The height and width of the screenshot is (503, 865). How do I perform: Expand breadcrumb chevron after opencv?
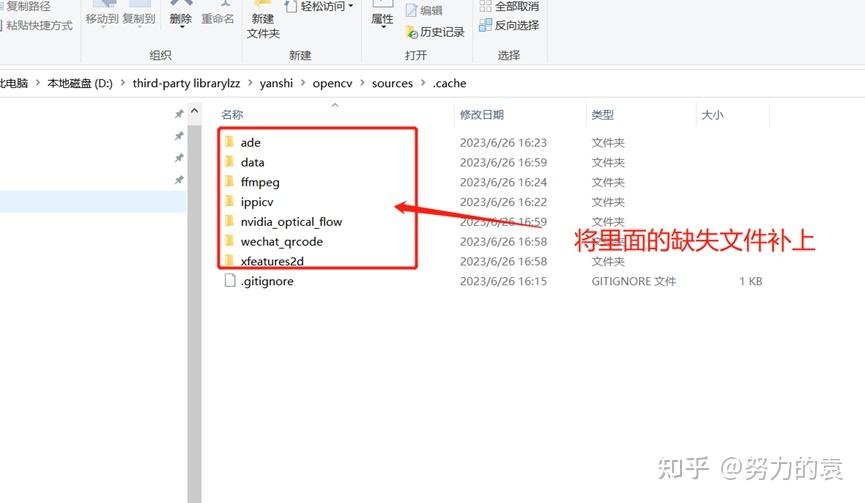pos(362,83)
